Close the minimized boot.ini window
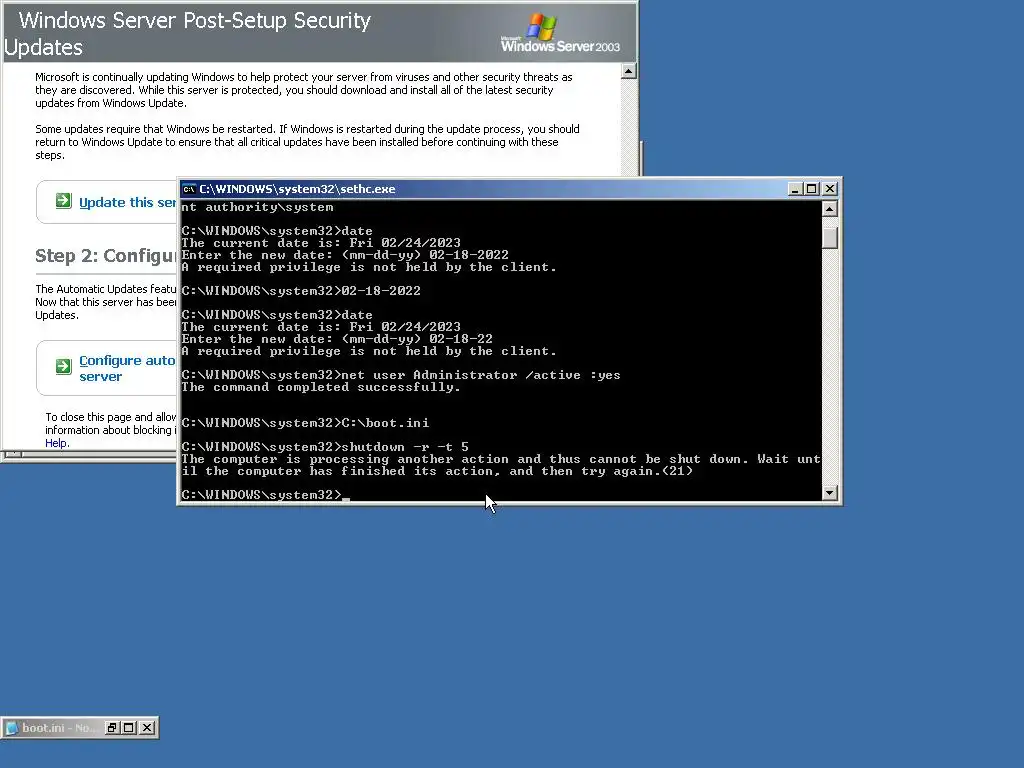This screenshot has height=768, width=1024. point(147,728)
